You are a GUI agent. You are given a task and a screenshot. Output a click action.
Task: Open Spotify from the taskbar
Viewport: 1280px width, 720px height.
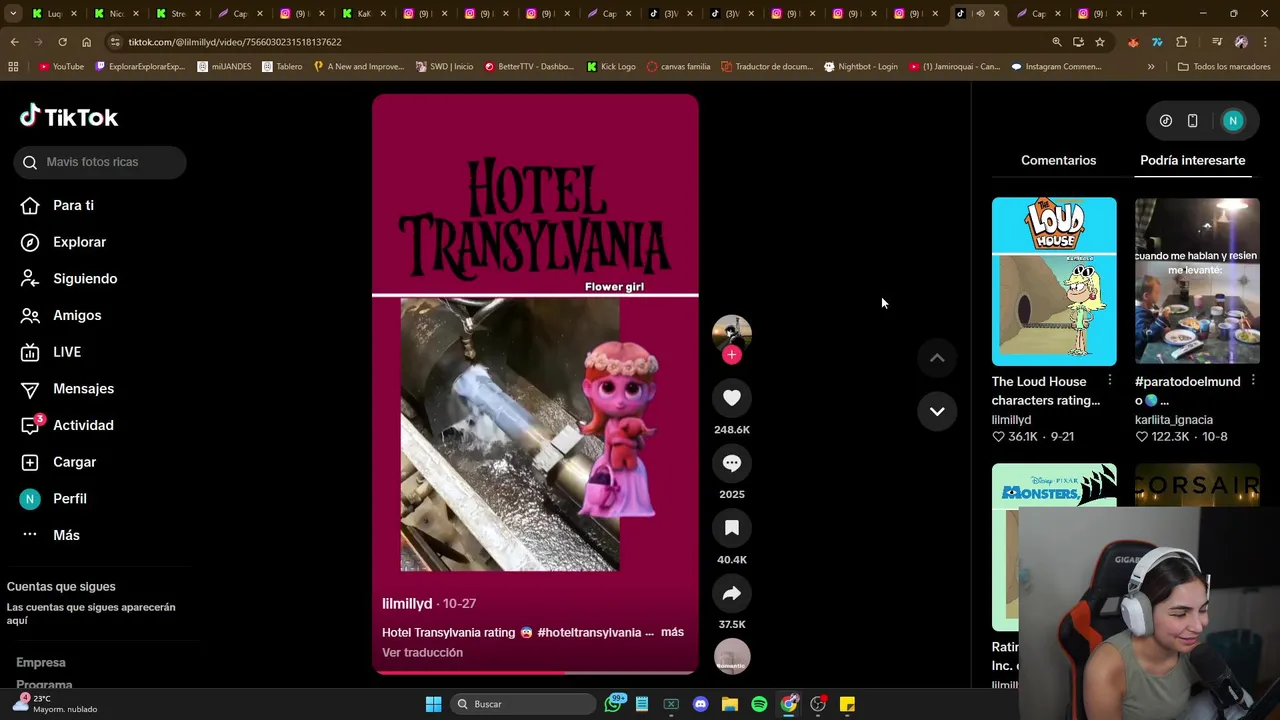[759, 704]
